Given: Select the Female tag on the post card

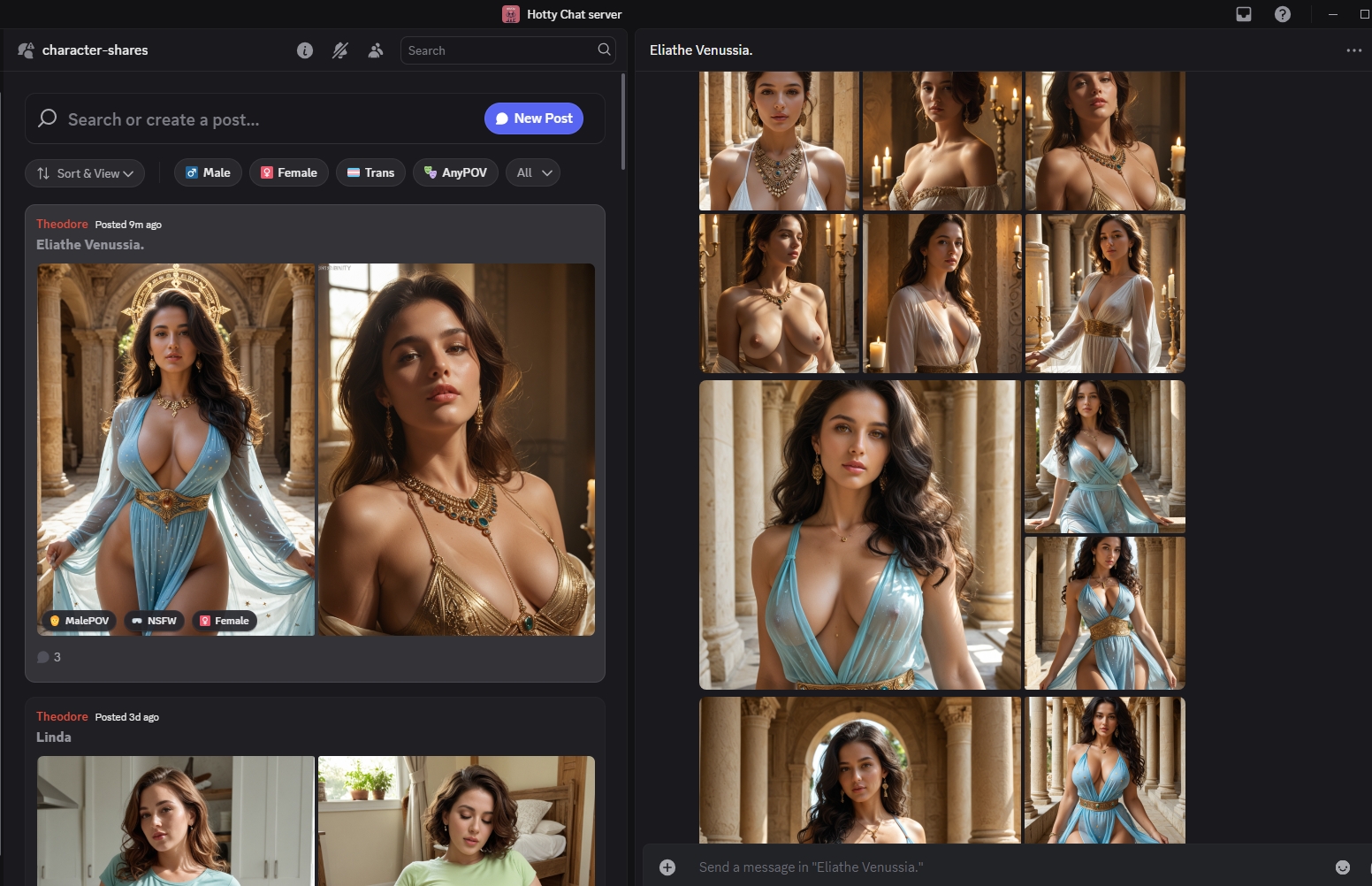Looking at the screenshot, I should [225, 621].
